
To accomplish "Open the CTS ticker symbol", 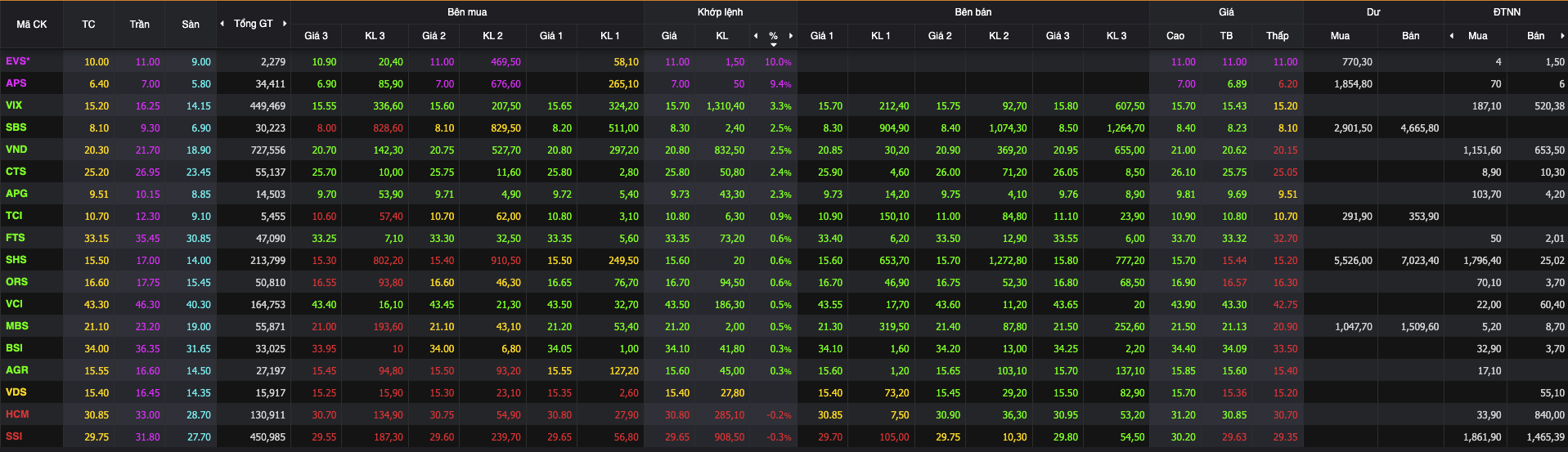I will coord(16,172).
